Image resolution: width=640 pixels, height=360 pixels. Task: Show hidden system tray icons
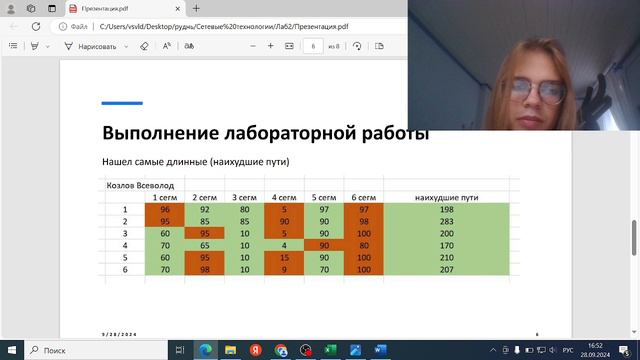(493, 350)
